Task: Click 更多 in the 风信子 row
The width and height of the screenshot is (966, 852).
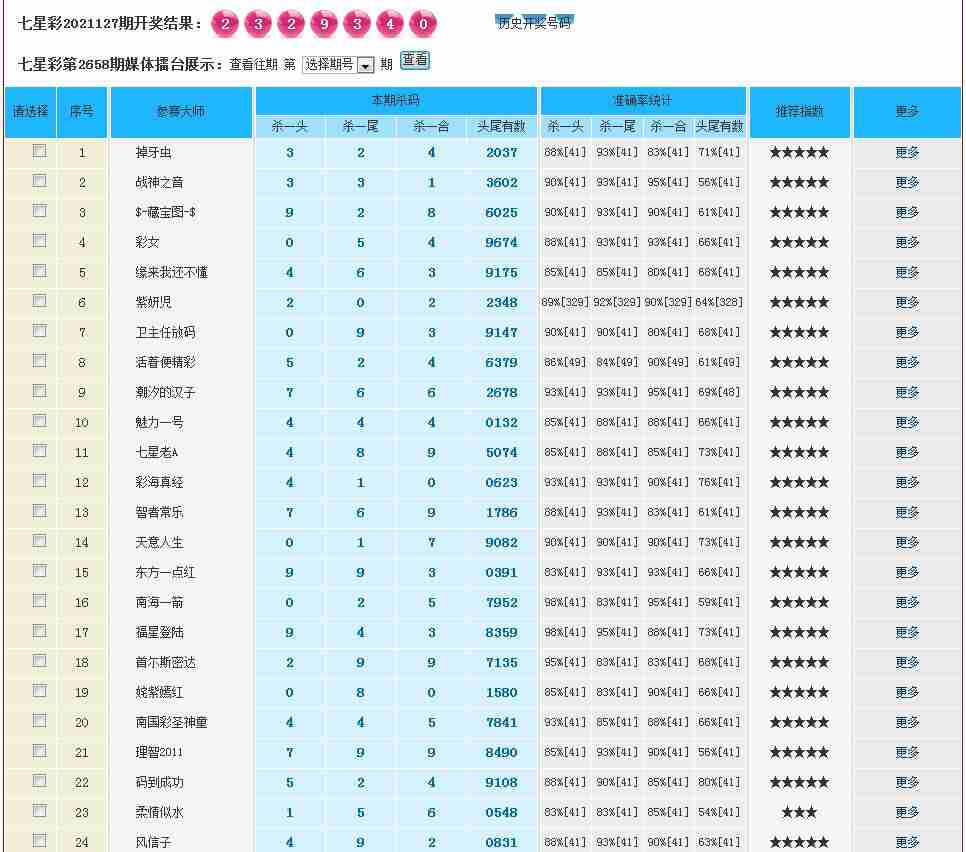Action: (x=907, y=843)
